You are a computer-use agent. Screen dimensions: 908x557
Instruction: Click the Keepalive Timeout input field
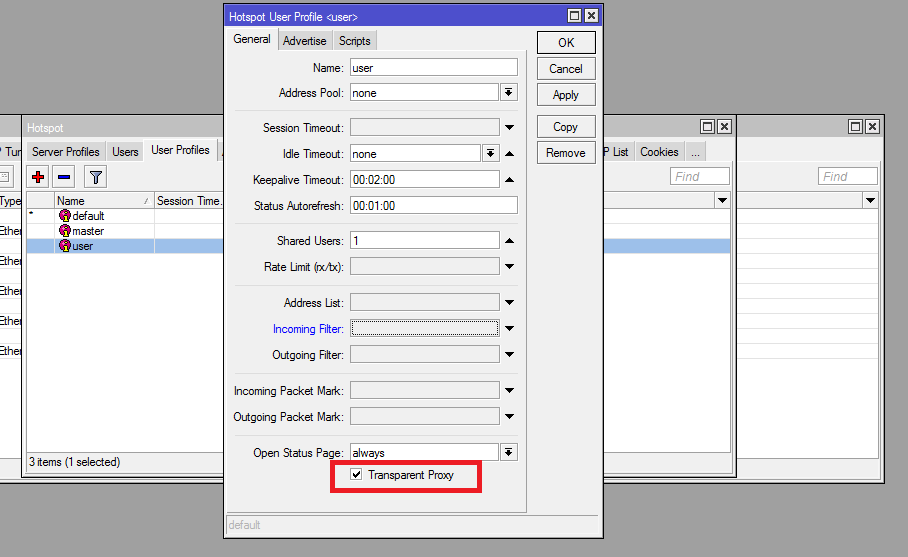click(424, 179)
